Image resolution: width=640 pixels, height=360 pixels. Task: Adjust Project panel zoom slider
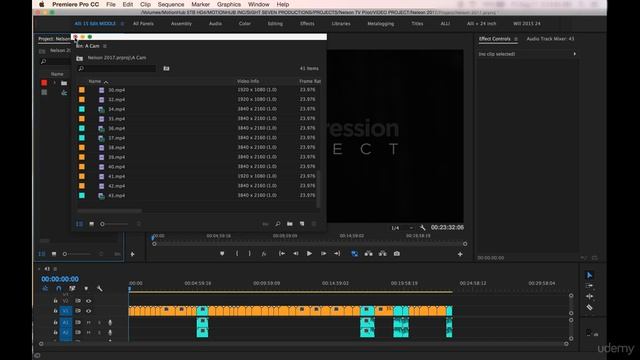[77, 254]
